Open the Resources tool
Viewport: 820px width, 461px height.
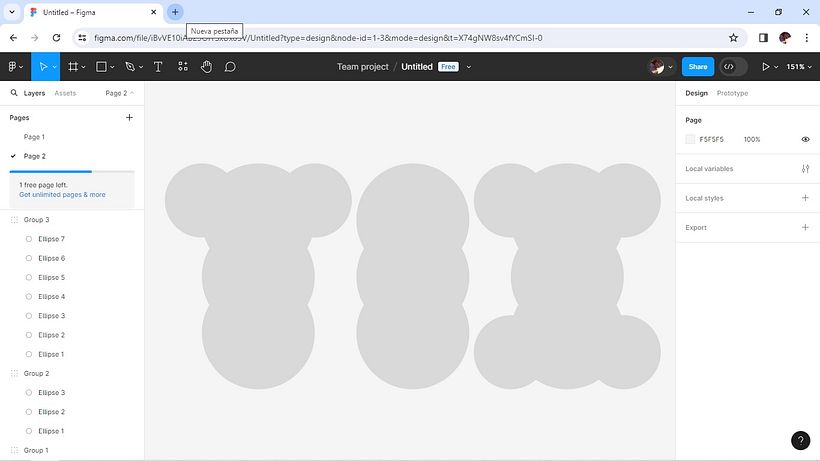pos(183,66)
